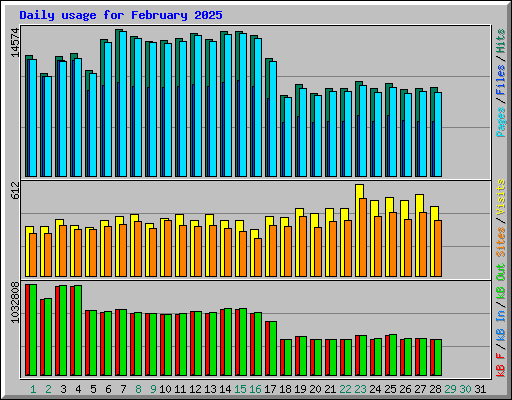Click the bright green kB Out bar for day 4
This screenshot has width=512, height=400.
click(78, 330)
